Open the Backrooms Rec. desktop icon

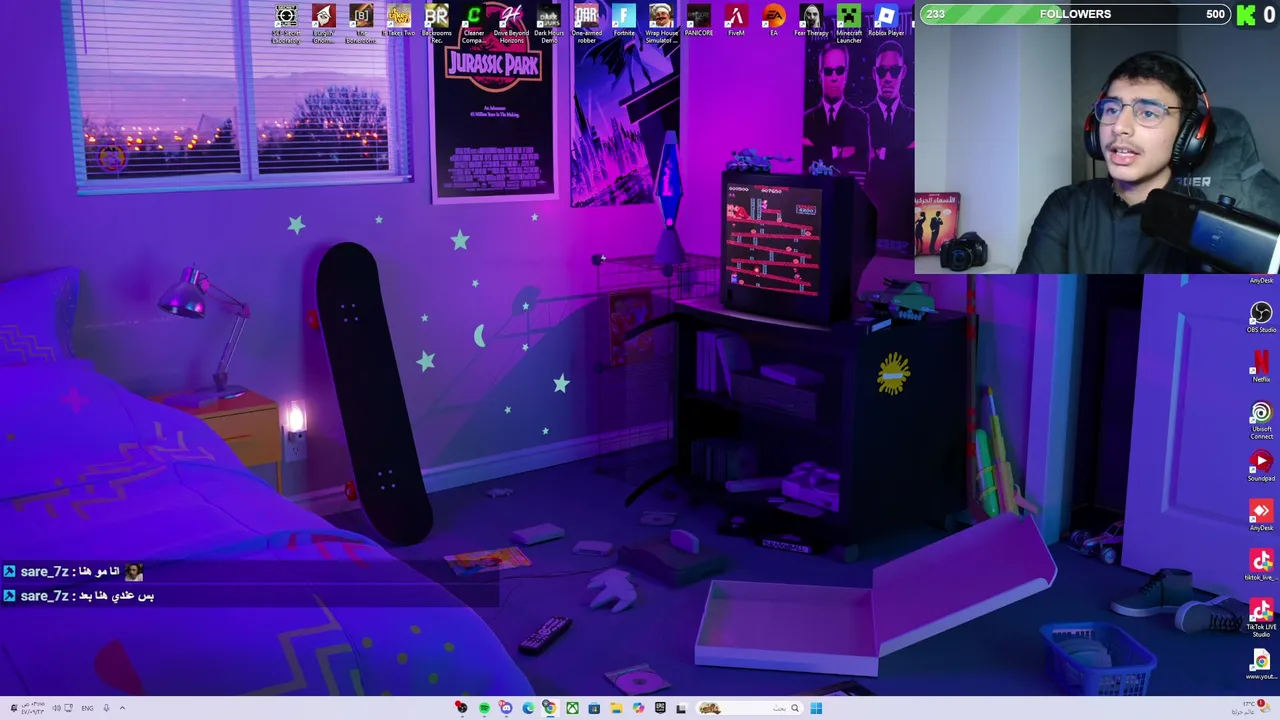pos(436,24)
